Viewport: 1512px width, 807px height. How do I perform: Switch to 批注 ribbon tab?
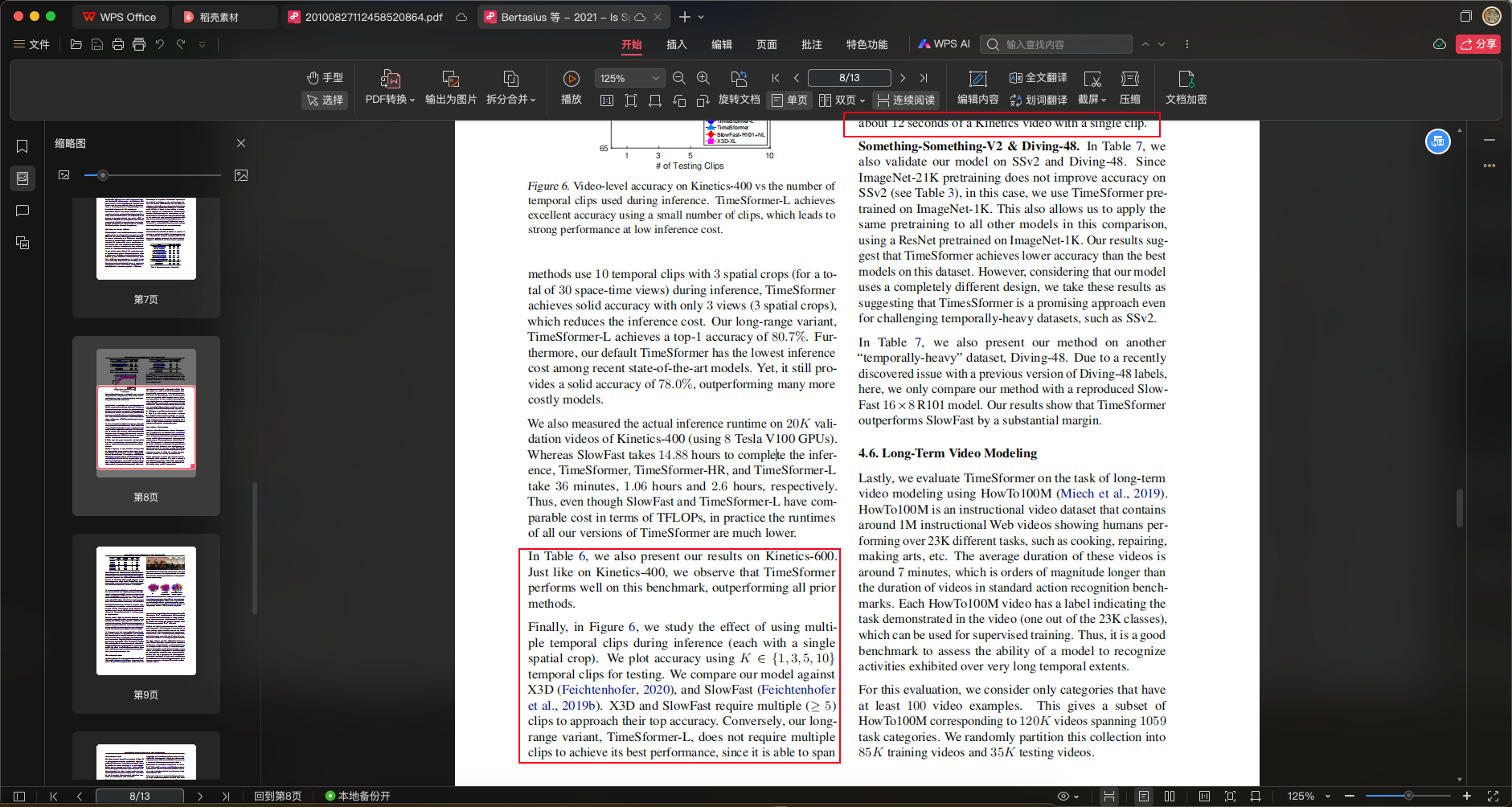click(x=812, y=44)
